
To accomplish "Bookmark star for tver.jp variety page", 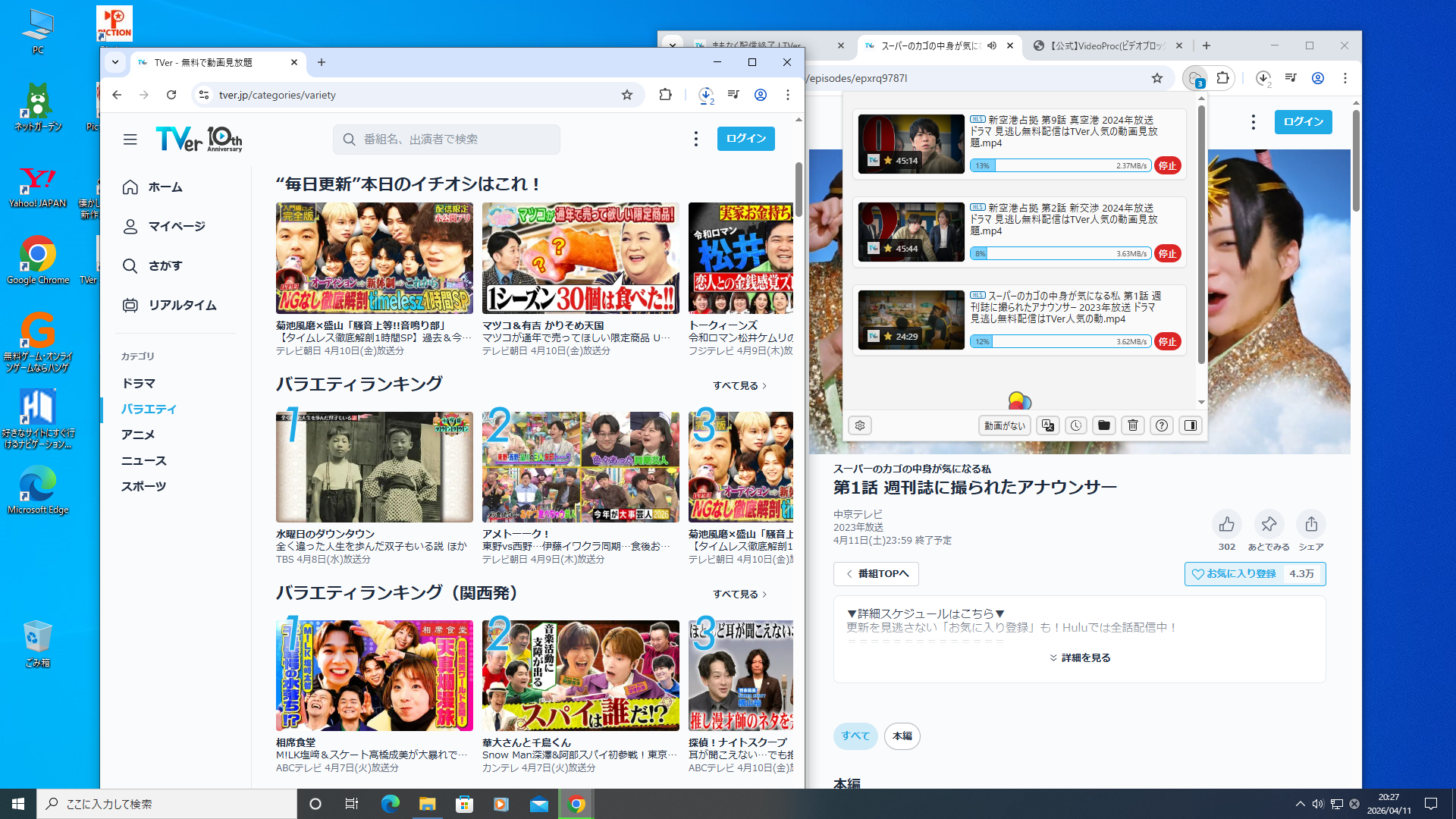I will point(626,95).
